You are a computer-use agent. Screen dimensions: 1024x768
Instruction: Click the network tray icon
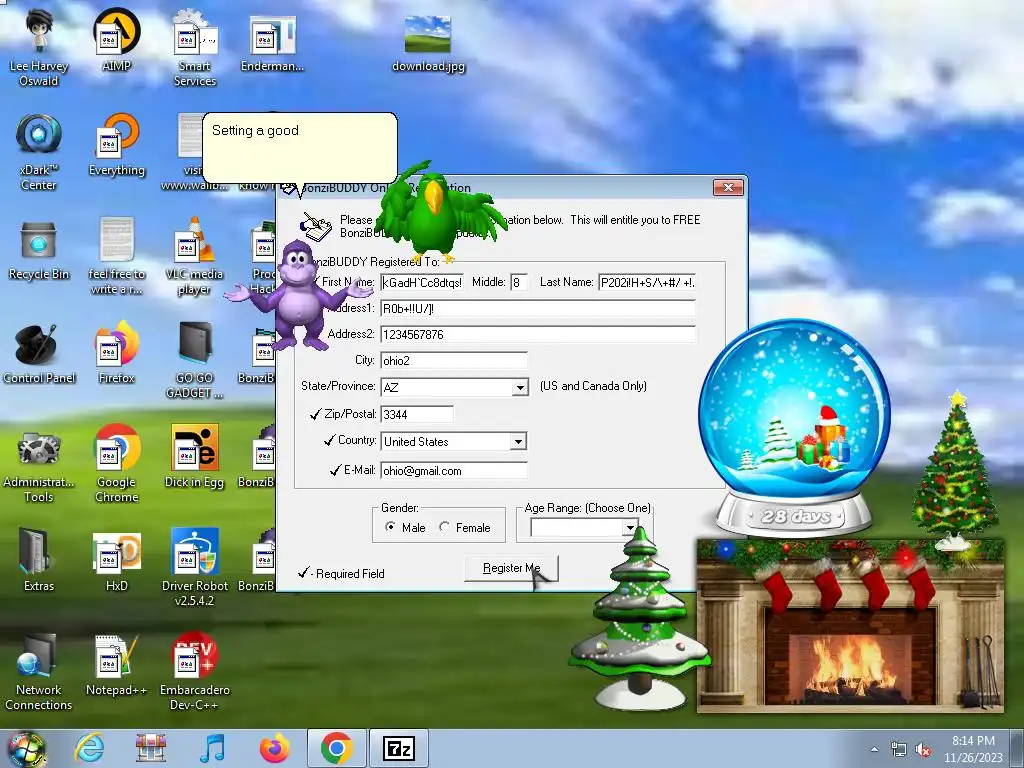899,750
